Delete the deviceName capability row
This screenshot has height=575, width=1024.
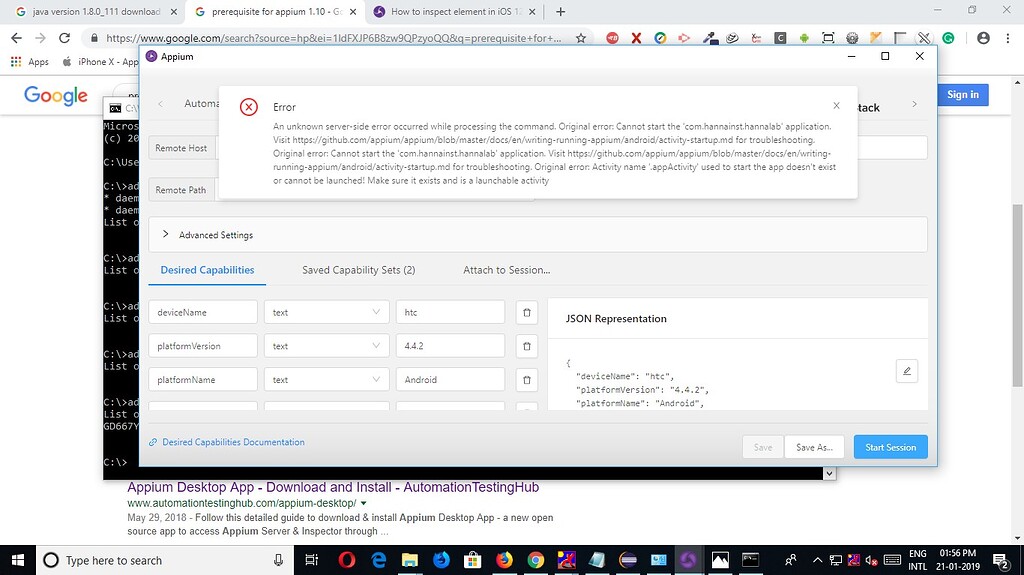click(x=527, y=312)
